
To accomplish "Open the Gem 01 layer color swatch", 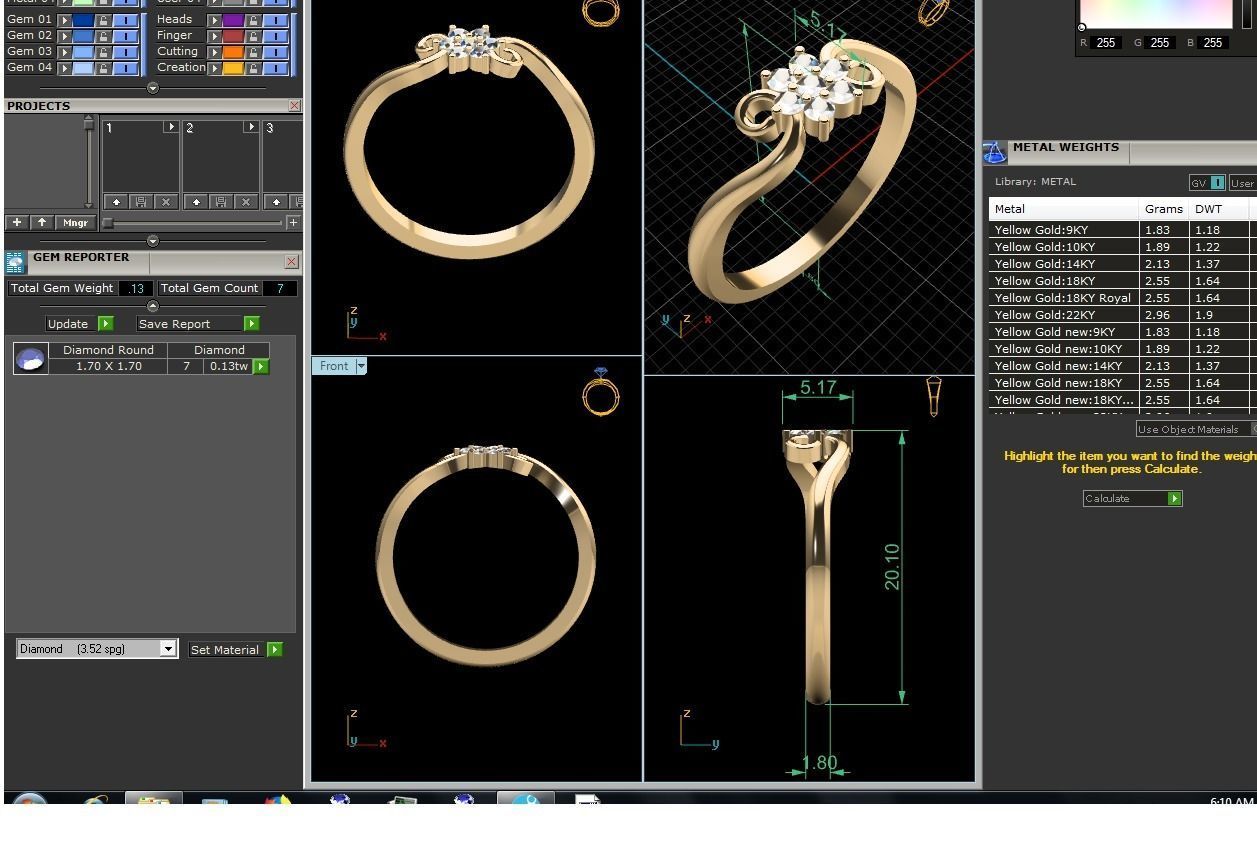I will pyautogui.click(x=83, y=20).
